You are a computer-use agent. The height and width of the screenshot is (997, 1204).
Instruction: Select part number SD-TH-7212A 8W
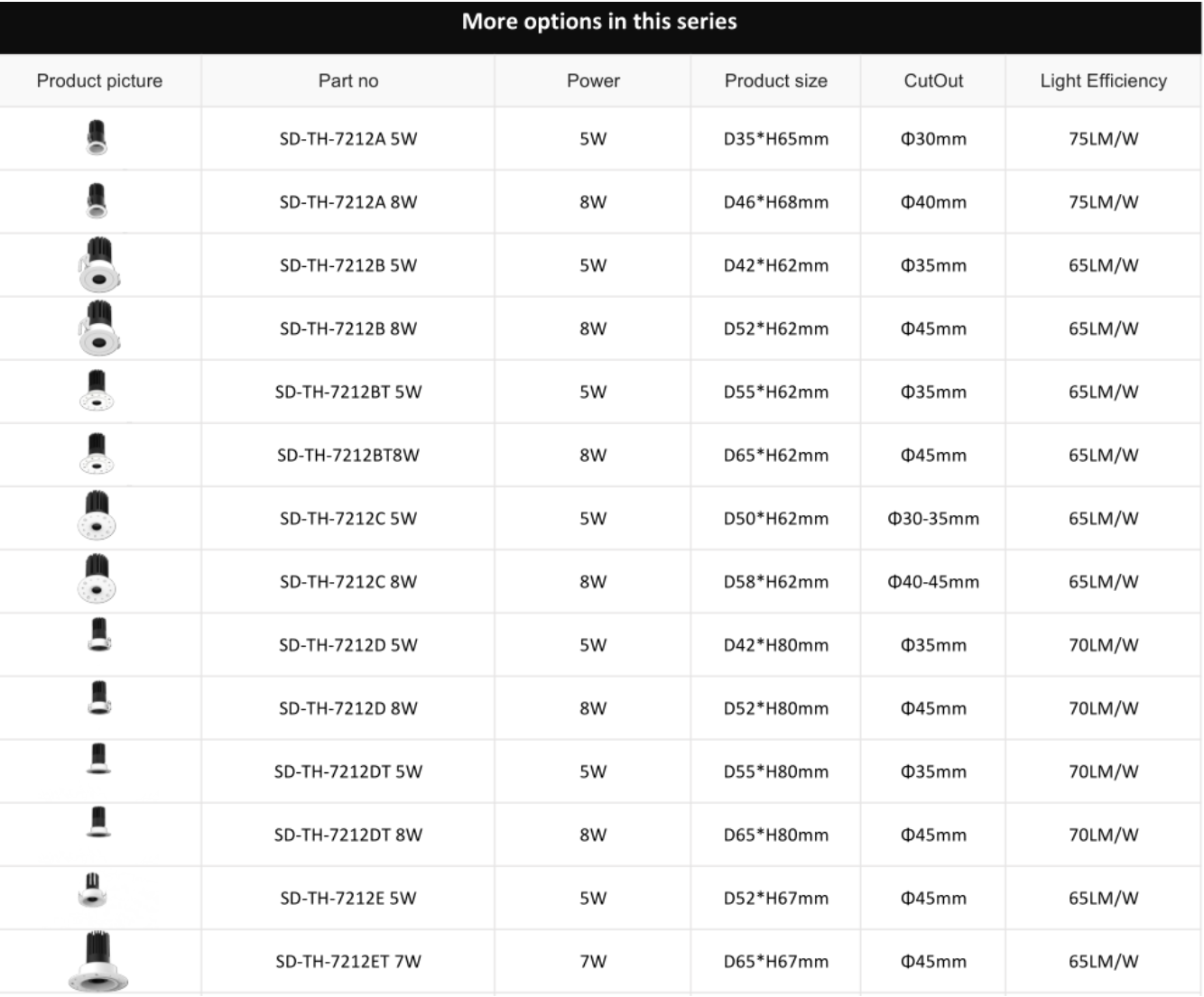[x=348, y=202]
